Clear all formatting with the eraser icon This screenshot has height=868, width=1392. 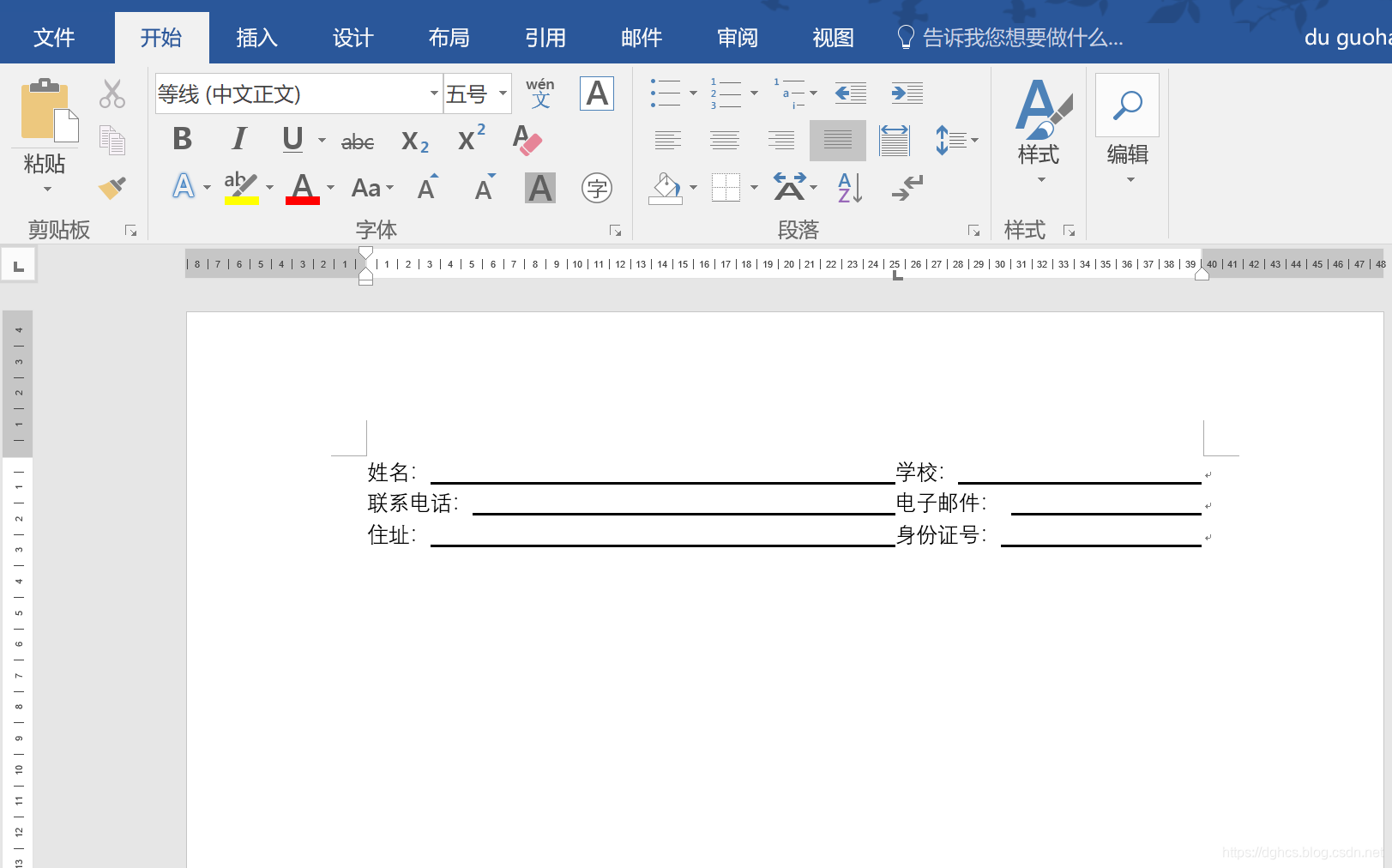coord(526,140)
